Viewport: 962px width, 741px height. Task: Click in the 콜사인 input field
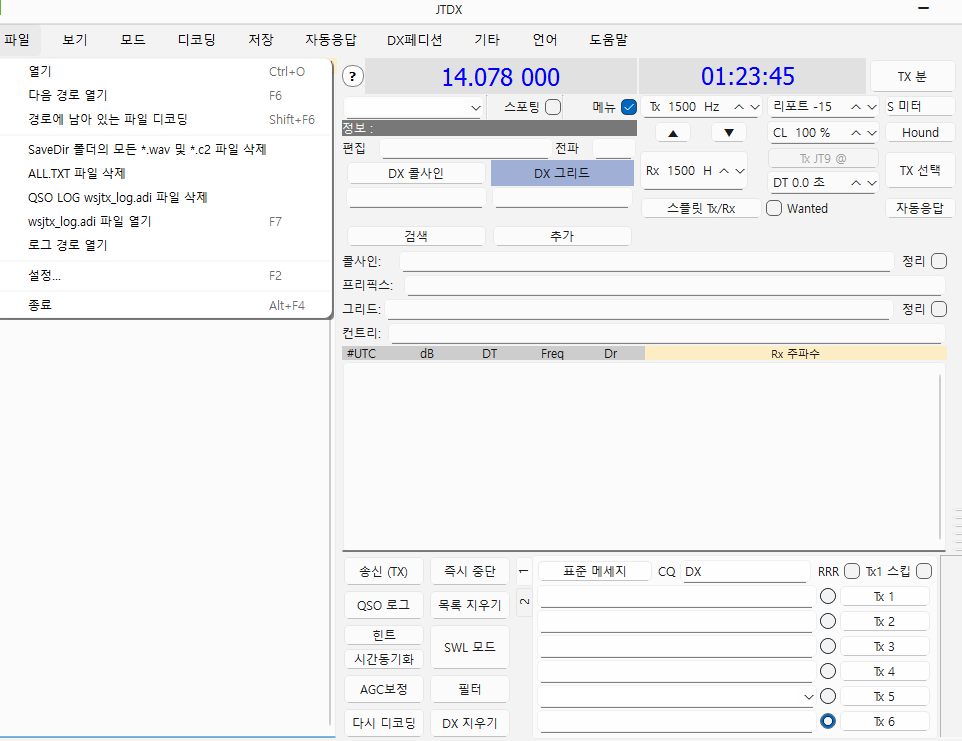[x=646, y=262]
